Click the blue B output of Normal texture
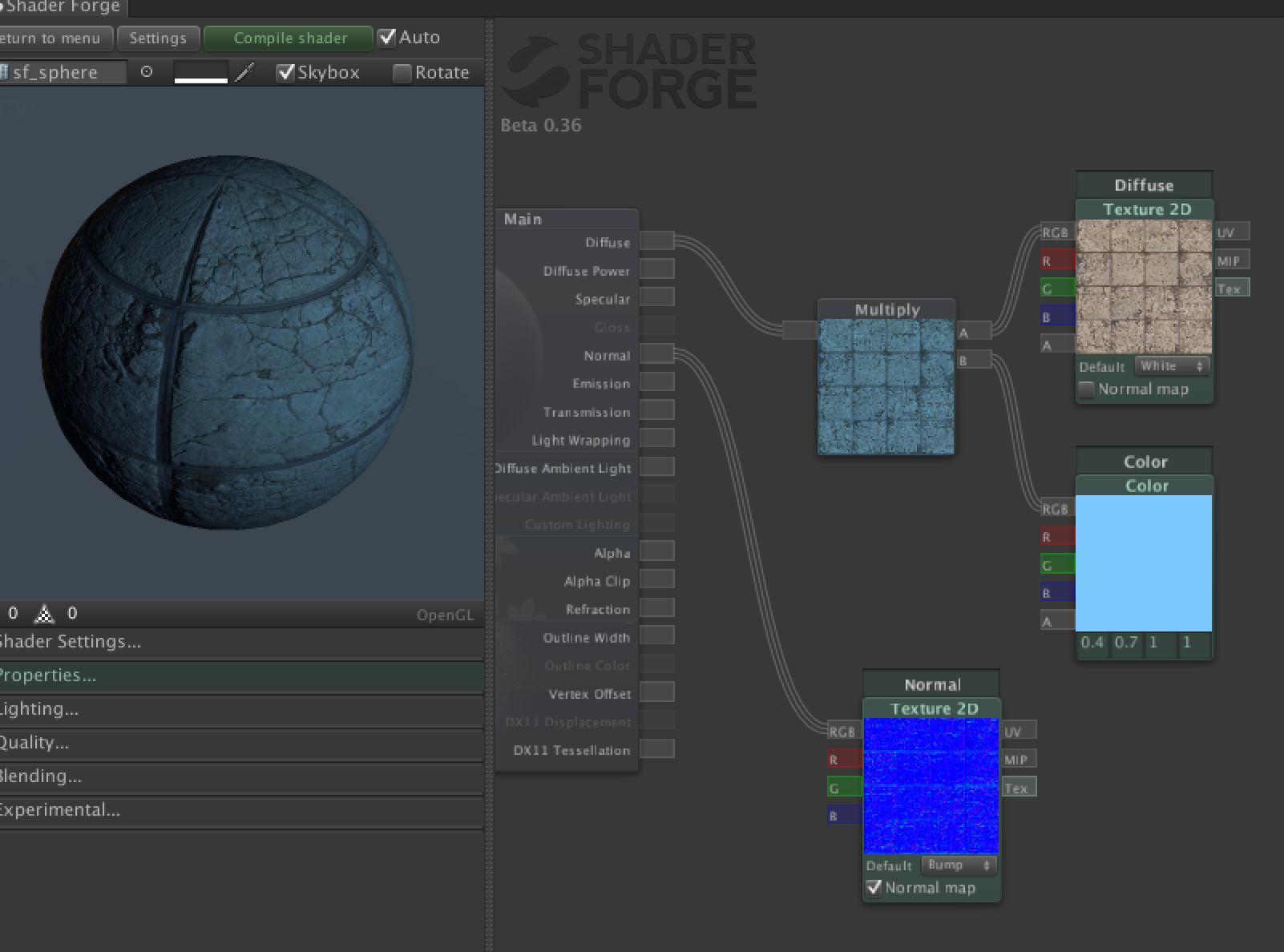Viewport: 1284px width, 952px height. [x=845, y=816]
